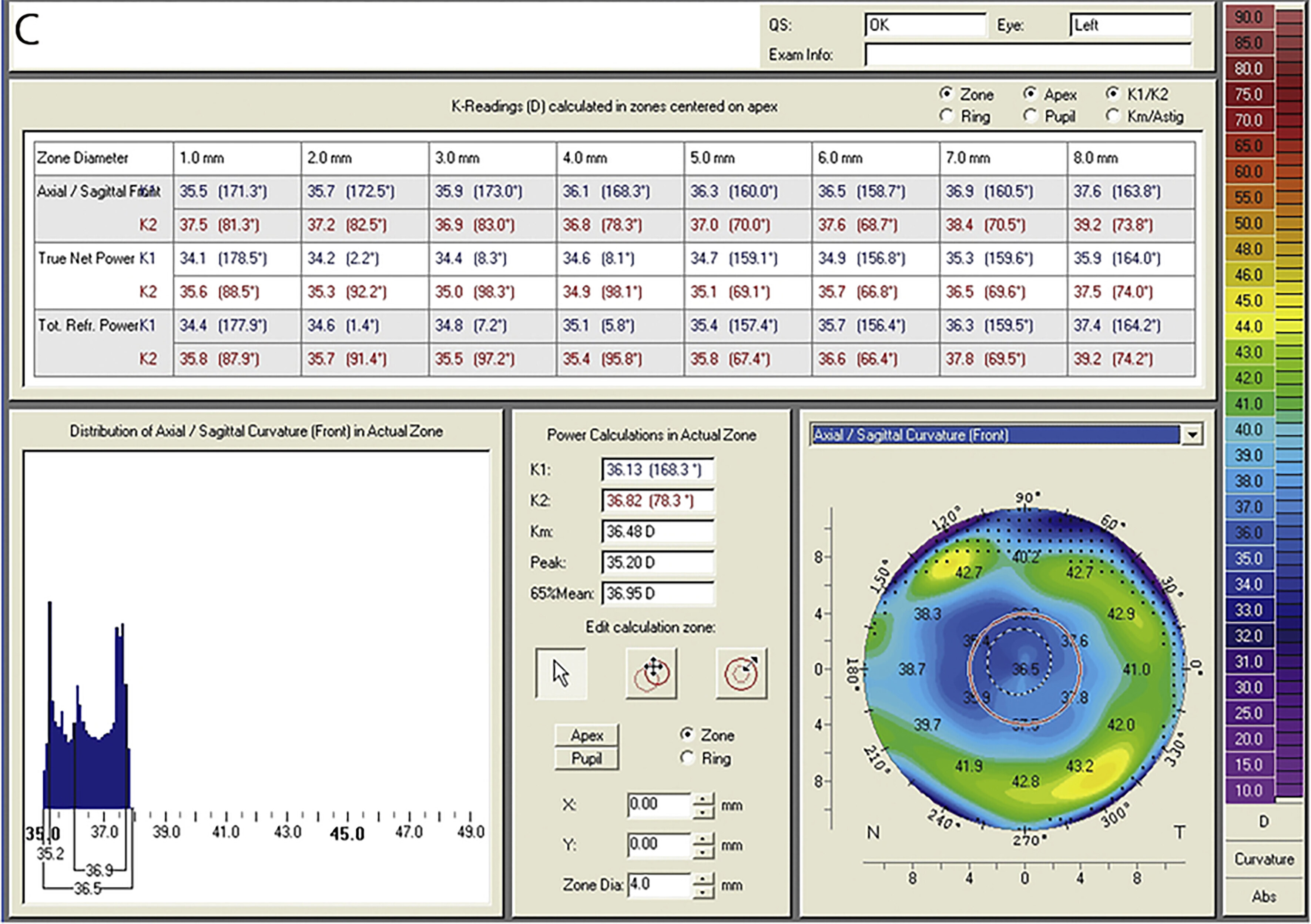The image size is (1311, 924).
Task: Select the Ring option in K-Readings header
Action: click(946, 116)
